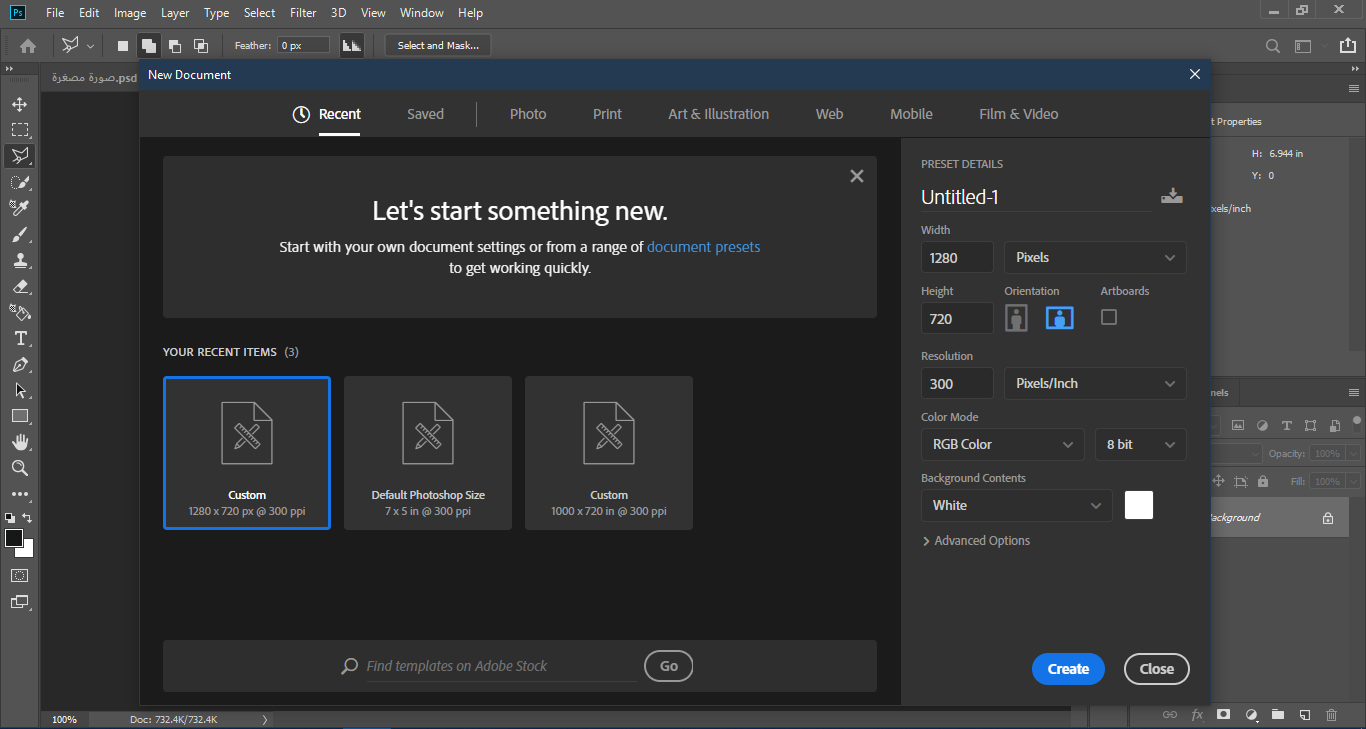Open the tool preset picker arrow
This screenshot has height=729, width=1366.
click(x=91, y=46)
